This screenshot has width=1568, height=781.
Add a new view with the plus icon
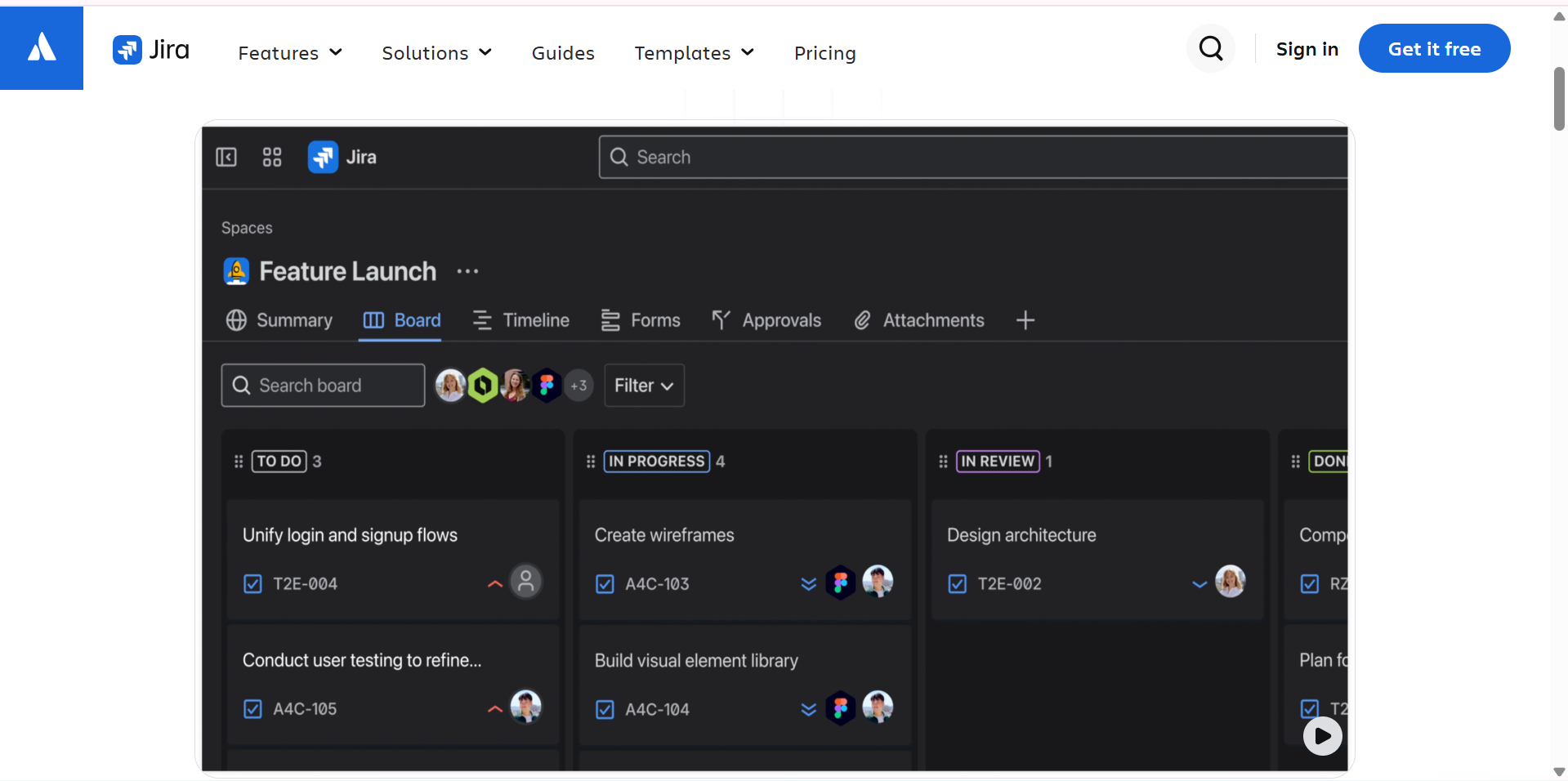point(1025,320)
